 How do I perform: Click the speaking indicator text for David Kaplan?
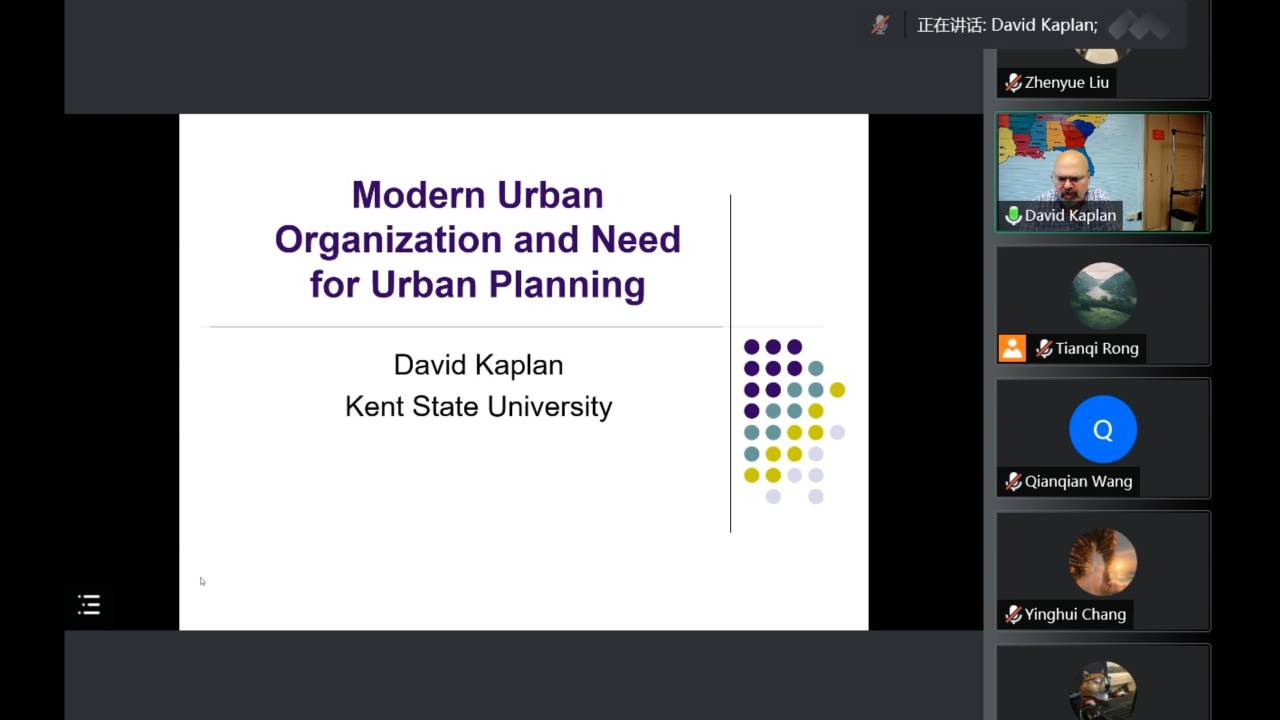pyautogui.click(x=1007, y=25)
